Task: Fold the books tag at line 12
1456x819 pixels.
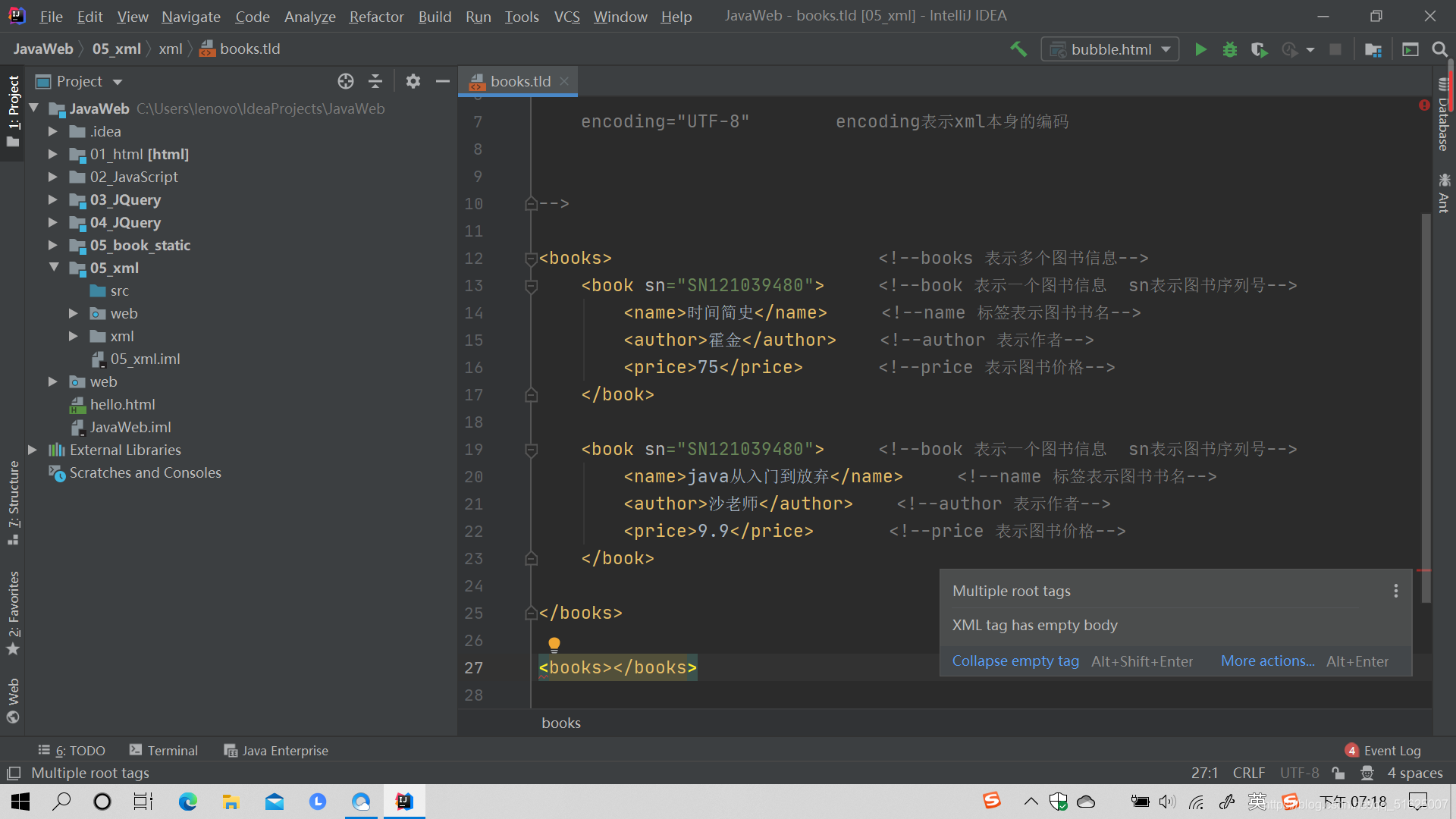Action: [531, 259]
